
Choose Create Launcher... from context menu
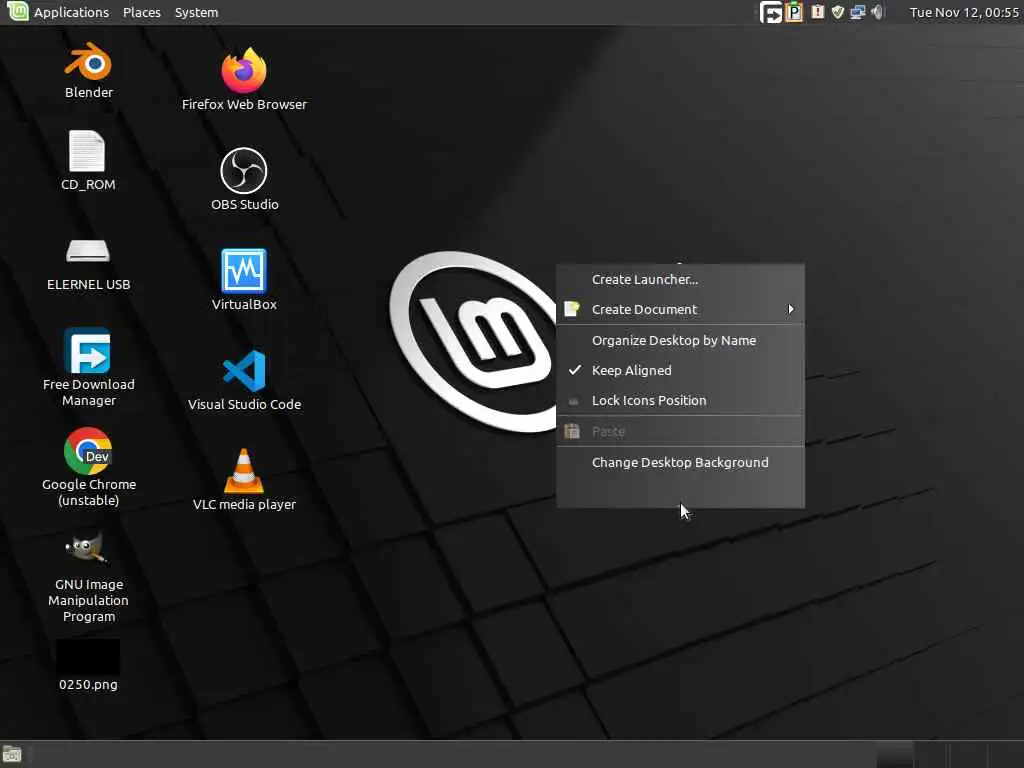pyautogui.click(x=680, y=280)
